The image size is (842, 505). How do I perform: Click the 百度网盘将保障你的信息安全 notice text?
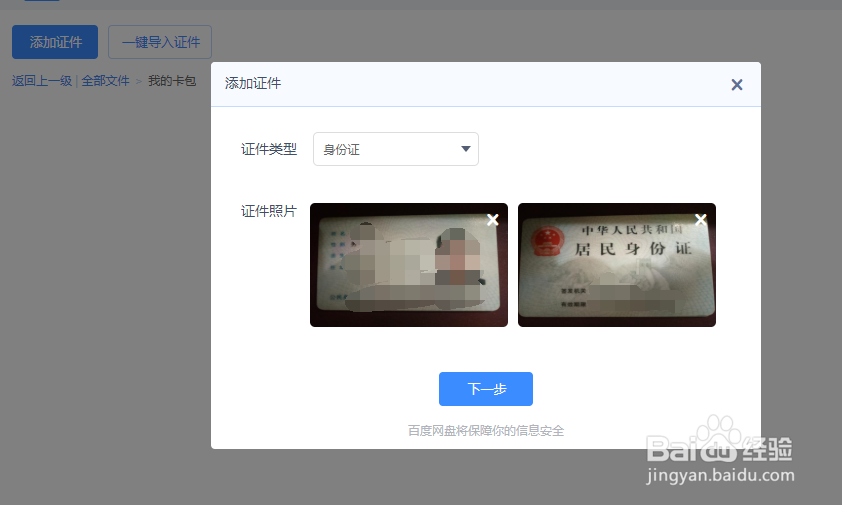[485, 430]
